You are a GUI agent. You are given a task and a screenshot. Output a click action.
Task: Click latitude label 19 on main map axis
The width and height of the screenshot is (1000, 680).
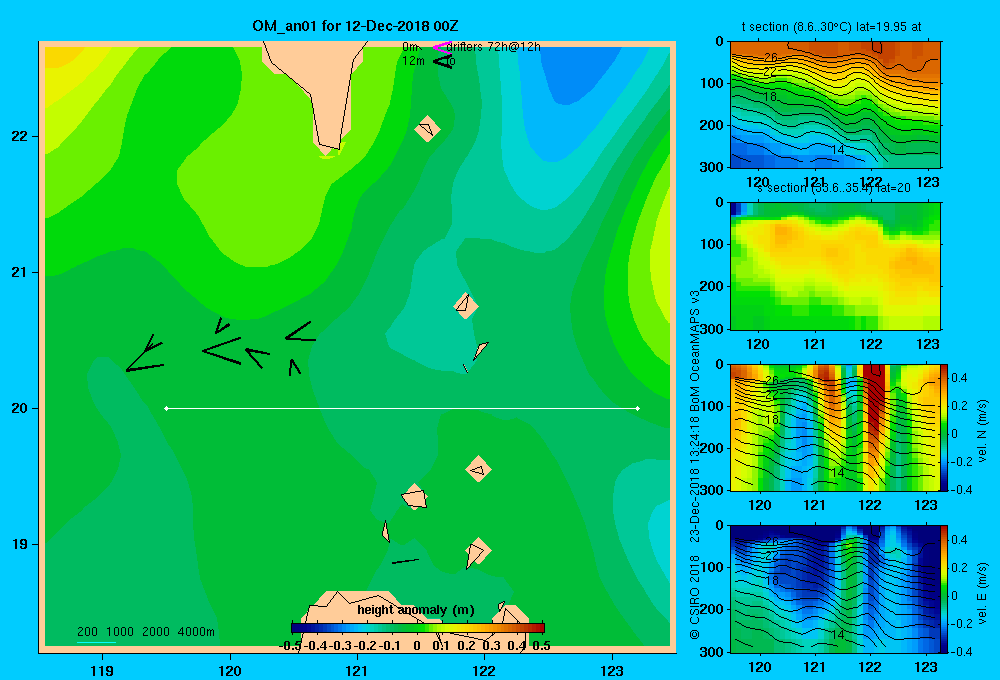point(20,544)
